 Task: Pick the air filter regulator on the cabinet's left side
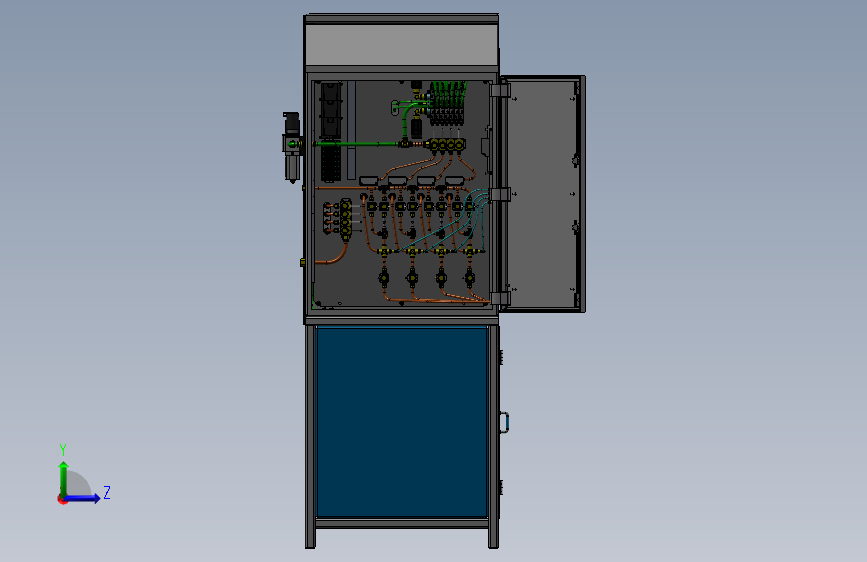[292, 148]
